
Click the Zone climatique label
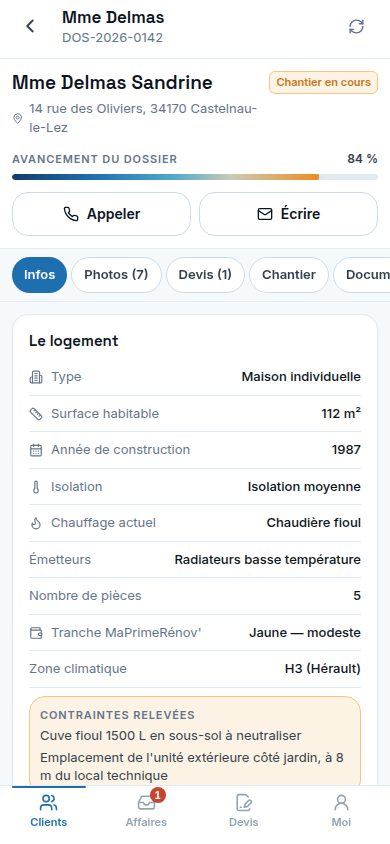coord(78,669)
